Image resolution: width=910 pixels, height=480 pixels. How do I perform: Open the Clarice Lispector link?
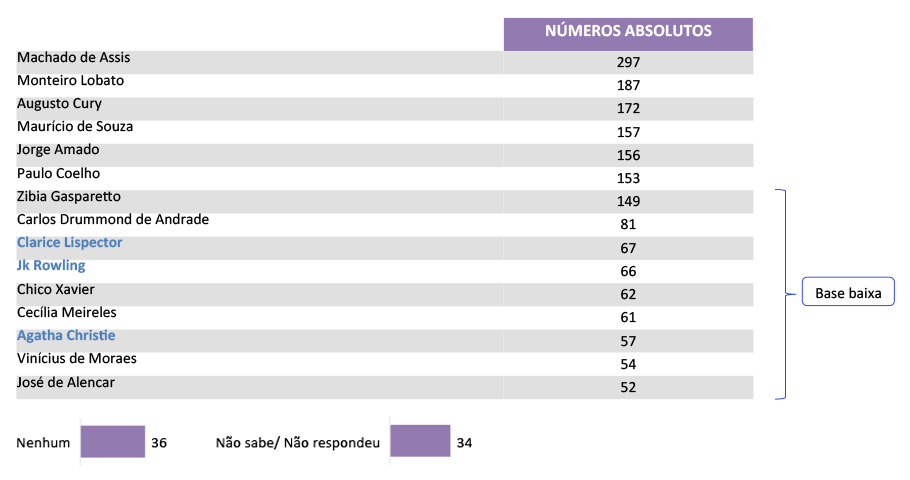70,243
